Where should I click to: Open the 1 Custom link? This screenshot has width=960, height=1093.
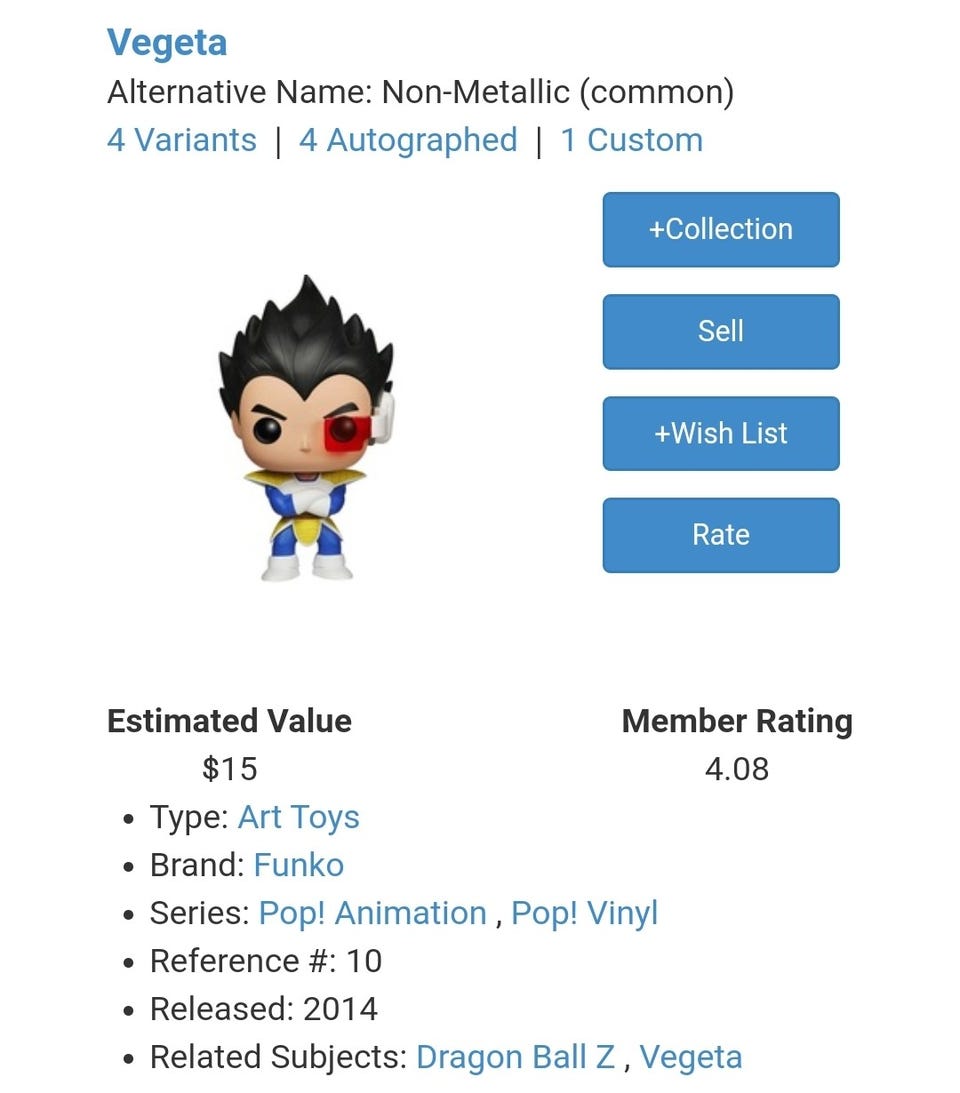point(632,140)
